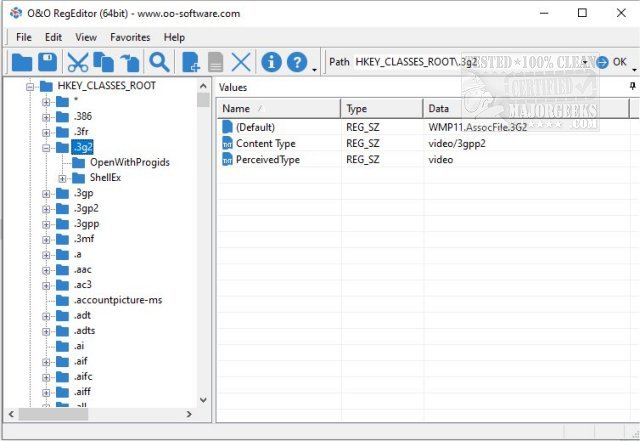Click the tree horizontal scrollbar left arrow
Viewport: 640px width, 441px height.
pyautogui.click(x=11, y=414)
